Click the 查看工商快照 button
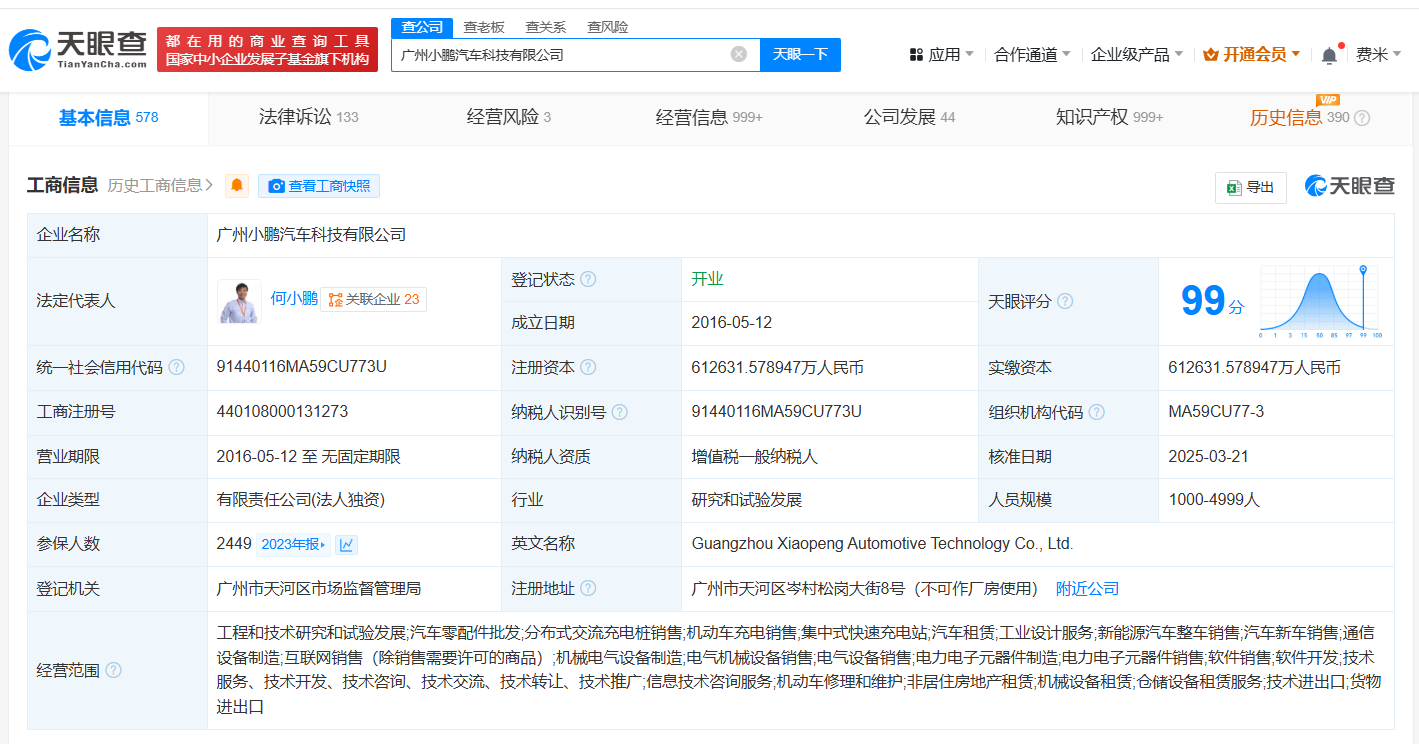The height and width of the screenshot is (744, 1419). pyautogui.click(x=319, y=186)
